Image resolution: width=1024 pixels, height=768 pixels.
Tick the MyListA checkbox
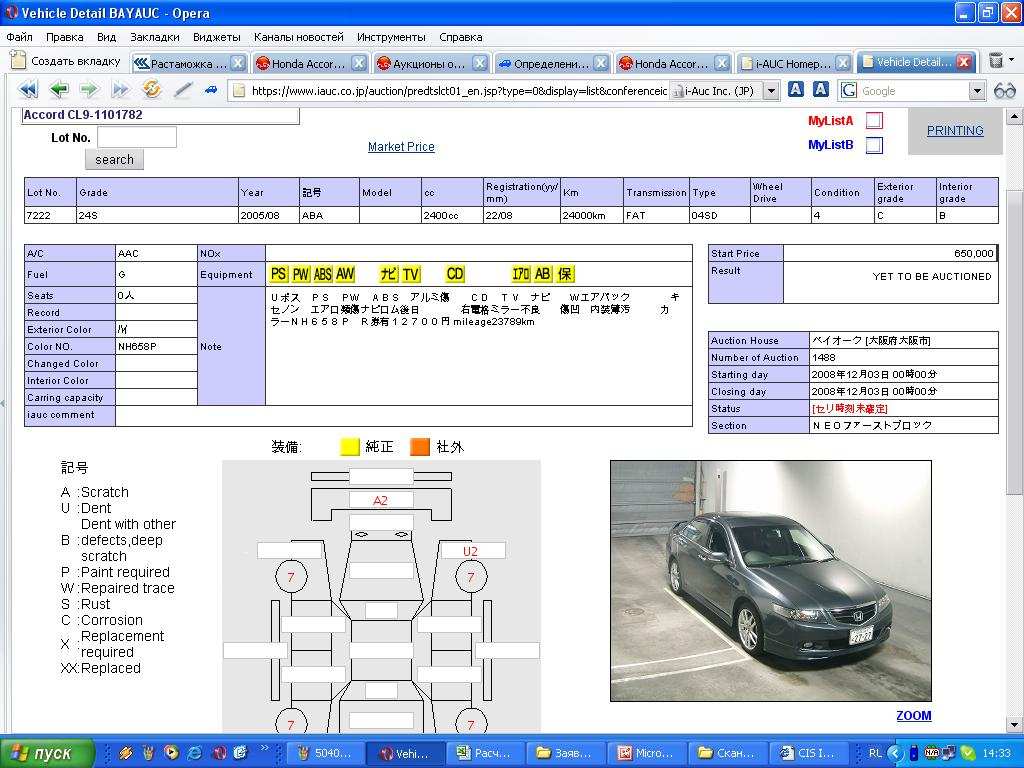tap(874, 120)
